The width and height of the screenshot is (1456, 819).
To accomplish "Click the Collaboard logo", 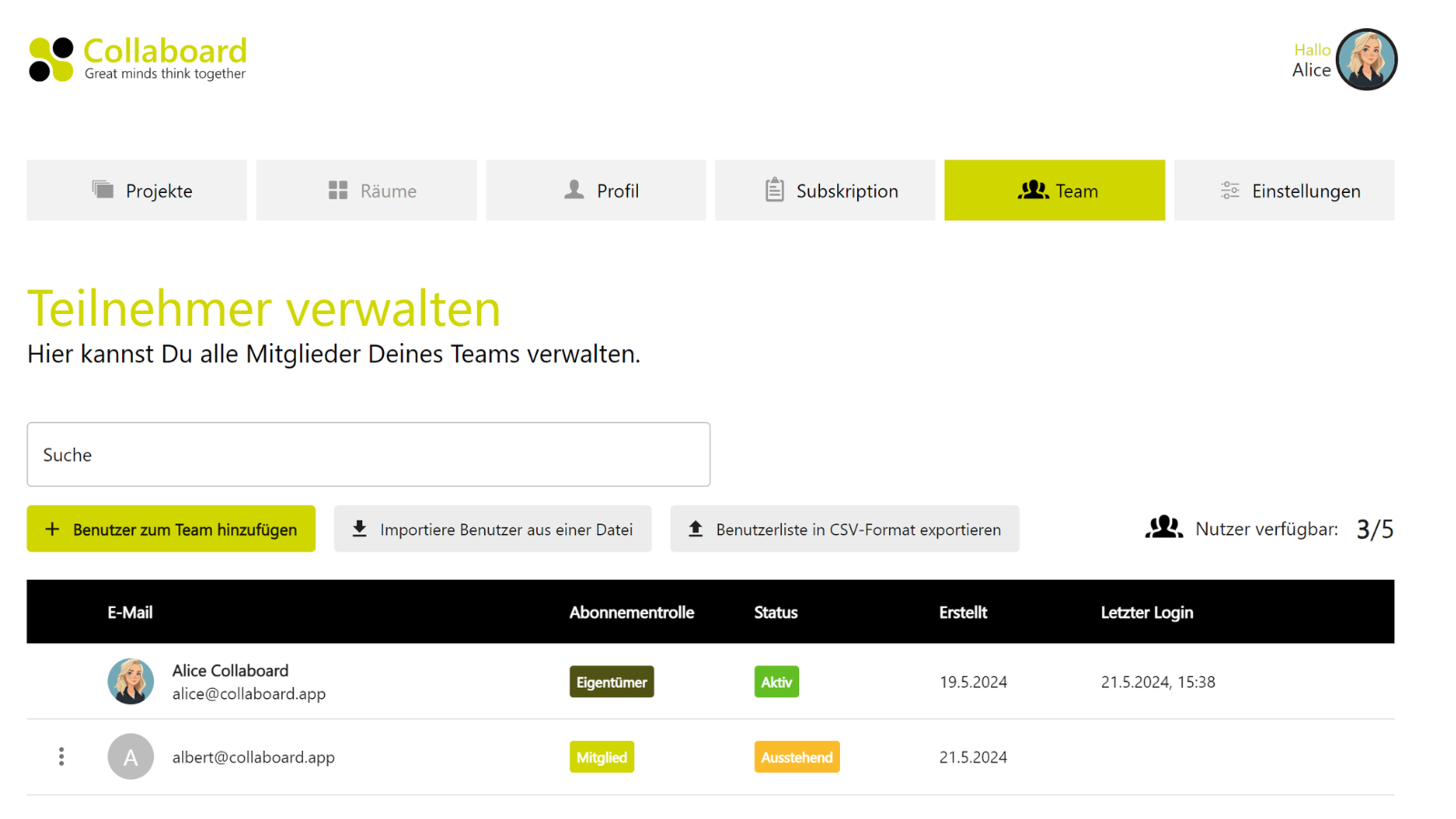I will point(136,56).
